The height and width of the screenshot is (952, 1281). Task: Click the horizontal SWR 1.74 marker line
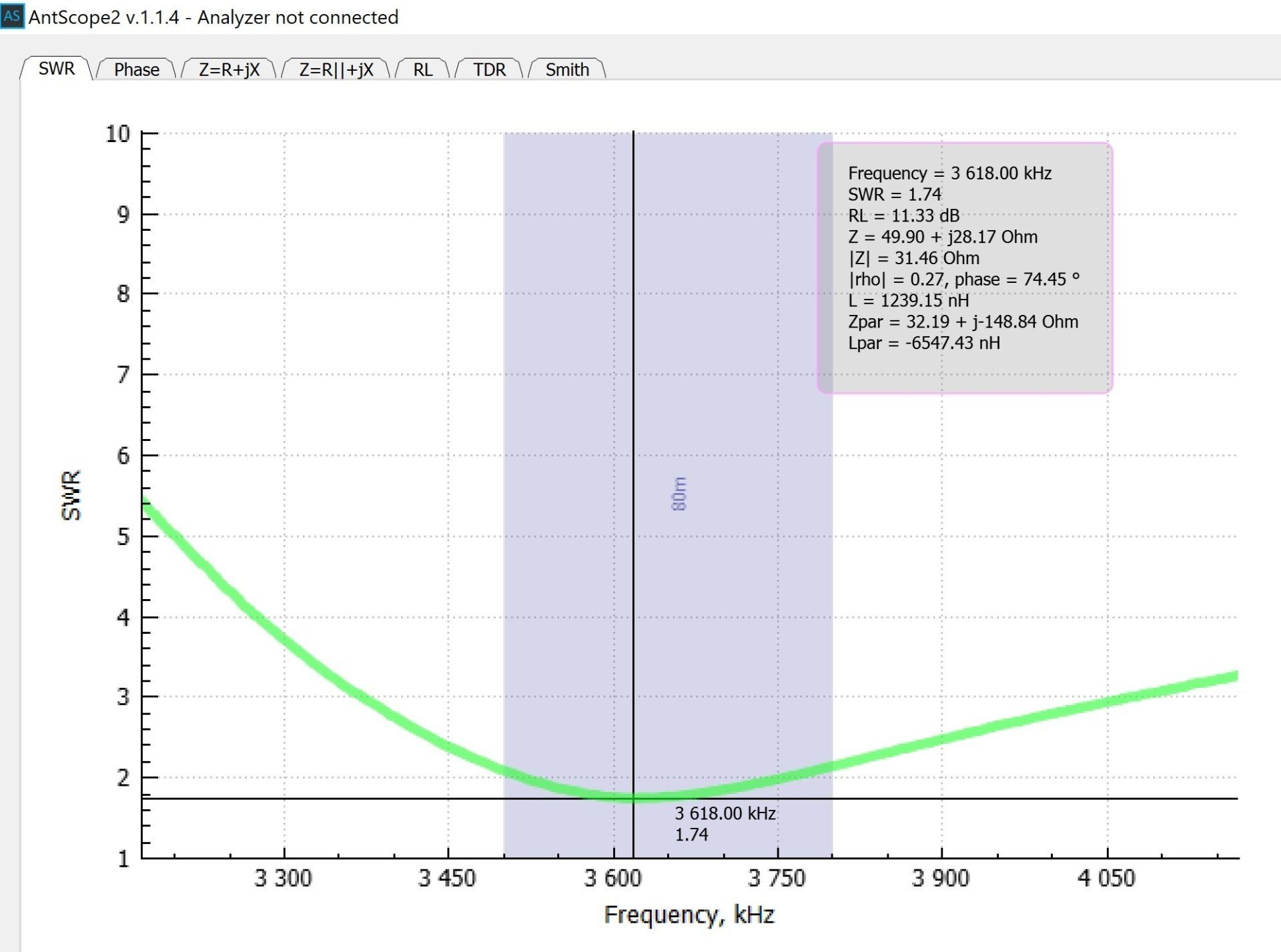click(x=1001, y=799)
